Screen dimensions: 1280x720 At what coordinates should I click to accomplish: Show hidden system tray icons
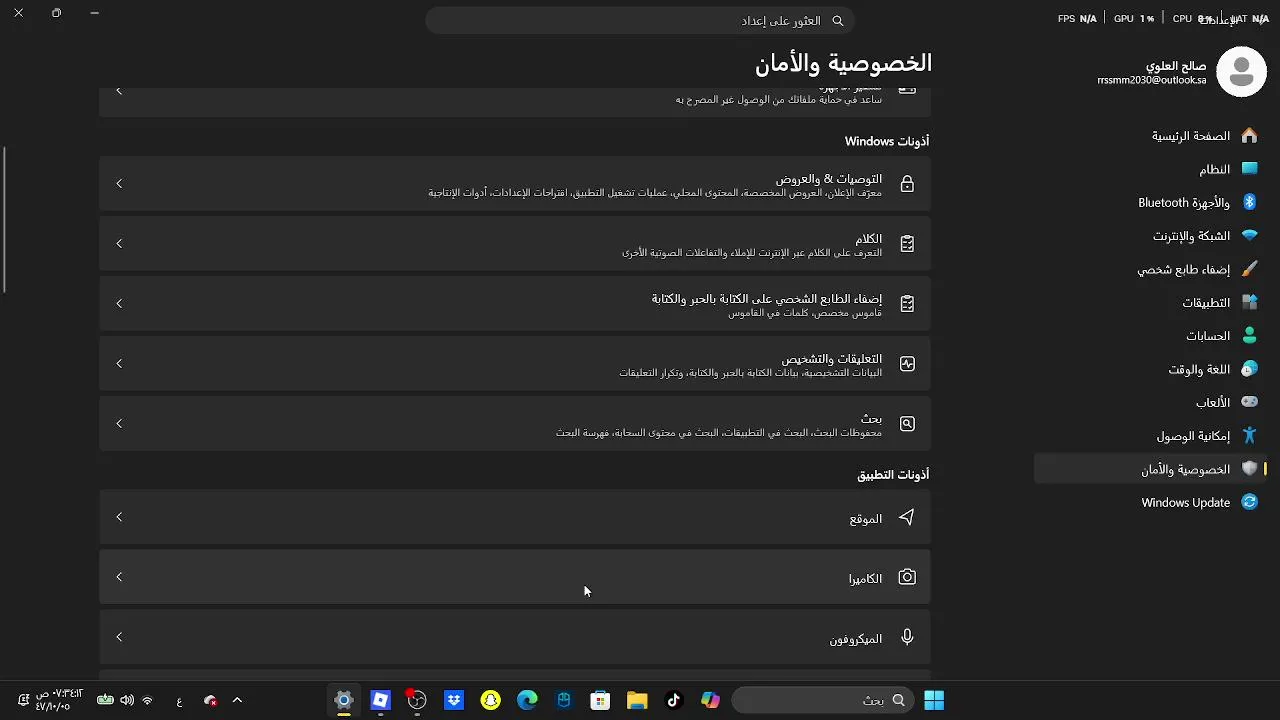pyautogui.click(x=237, y=700)
